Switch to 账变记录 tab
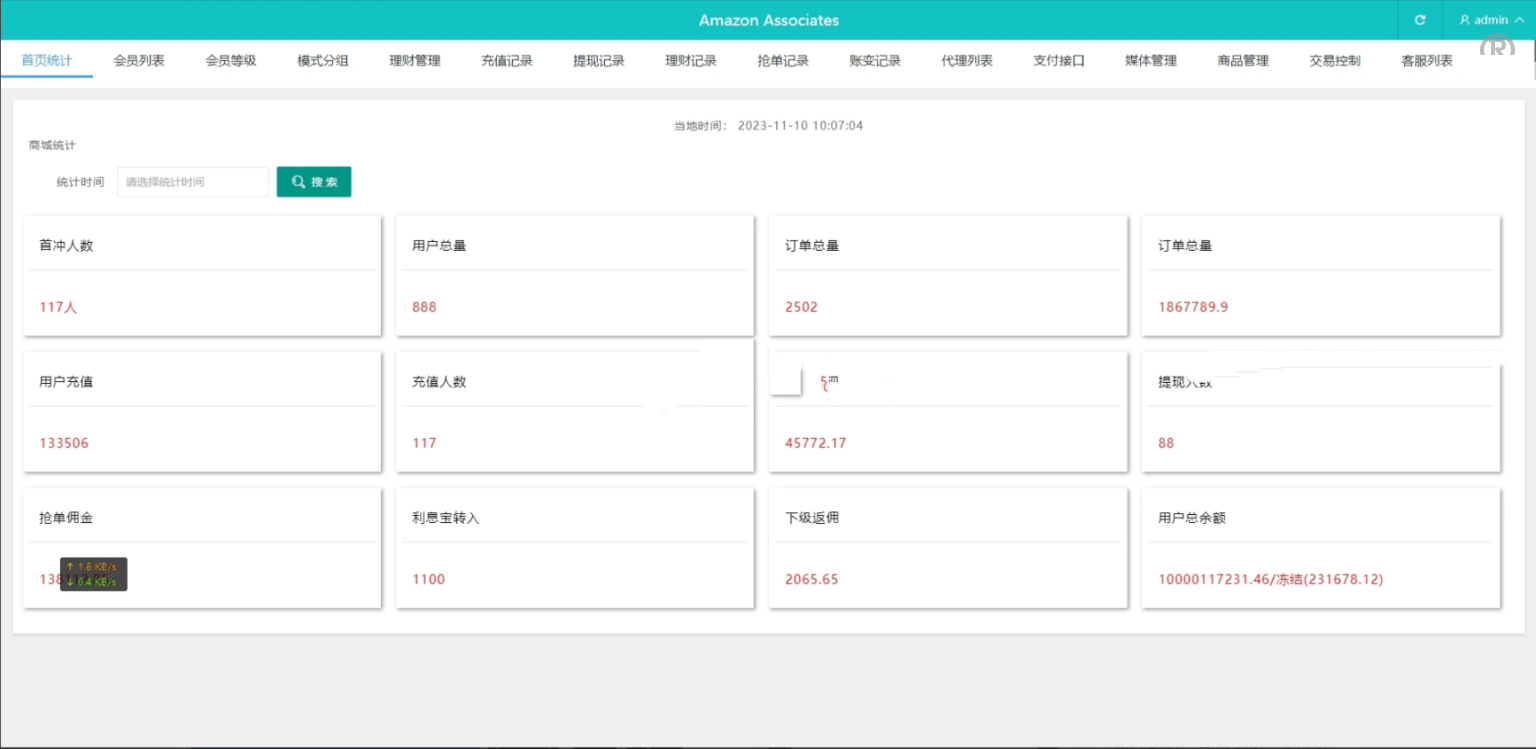 click(875, 61)
